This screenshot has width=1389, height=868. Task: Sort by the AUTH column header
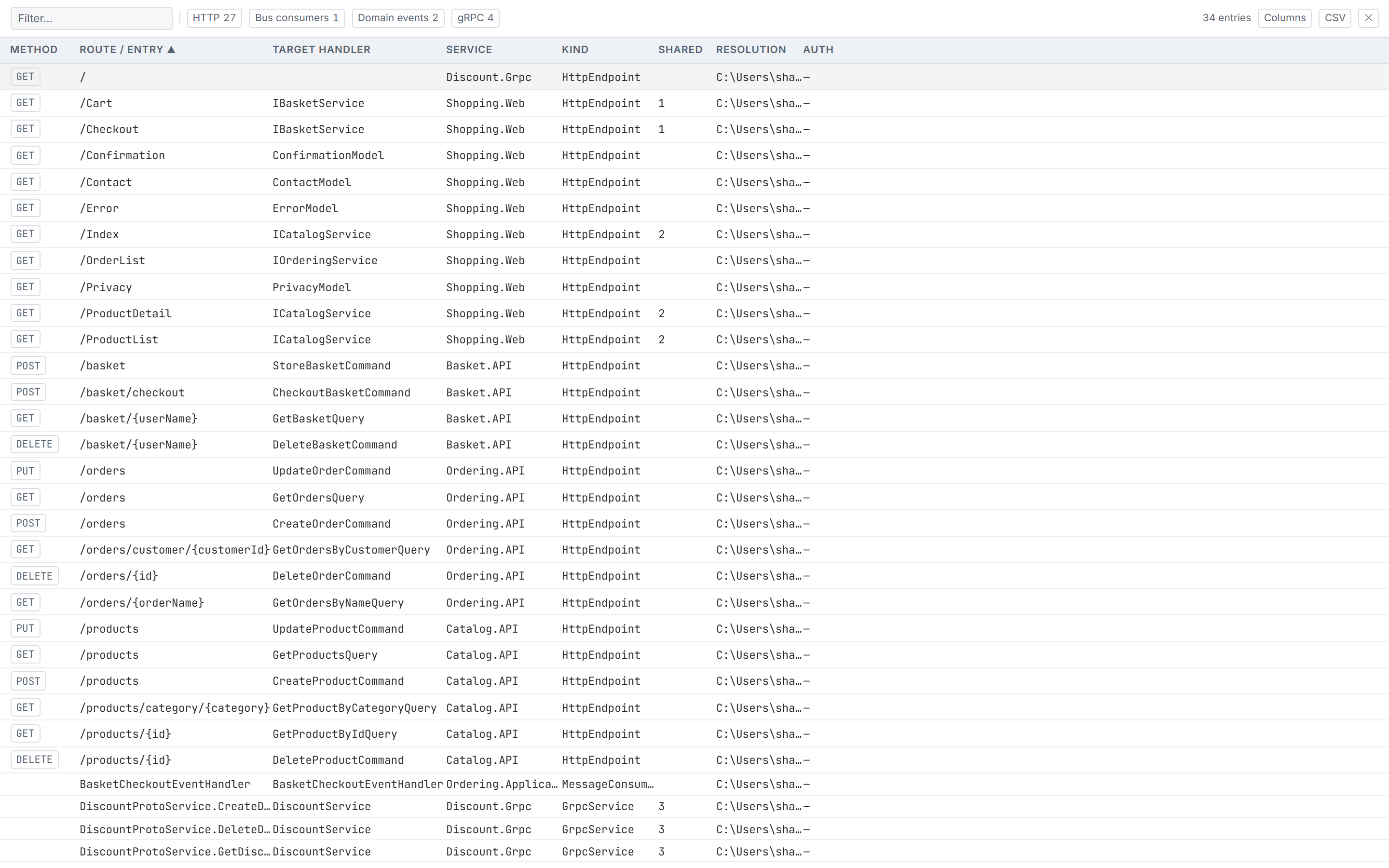[818, 49]
